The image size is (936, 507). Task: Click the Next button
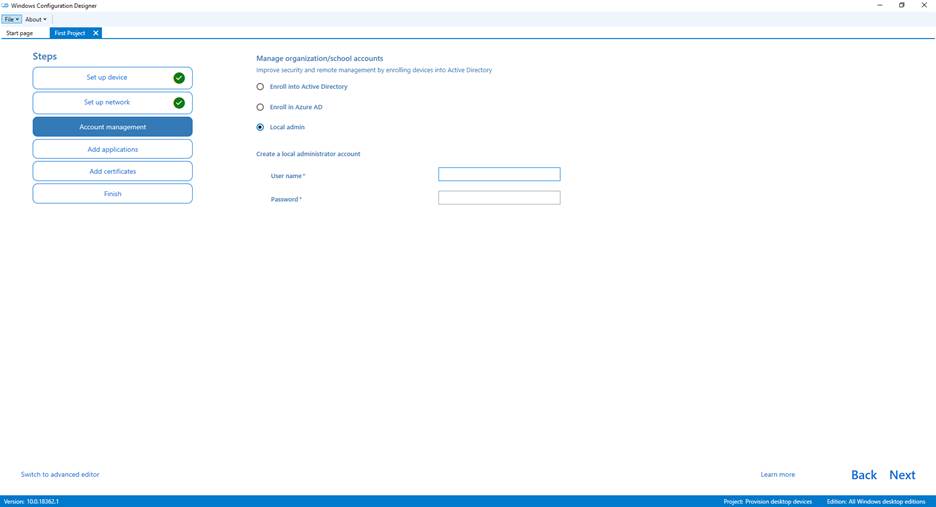click(x=902, y=475)
